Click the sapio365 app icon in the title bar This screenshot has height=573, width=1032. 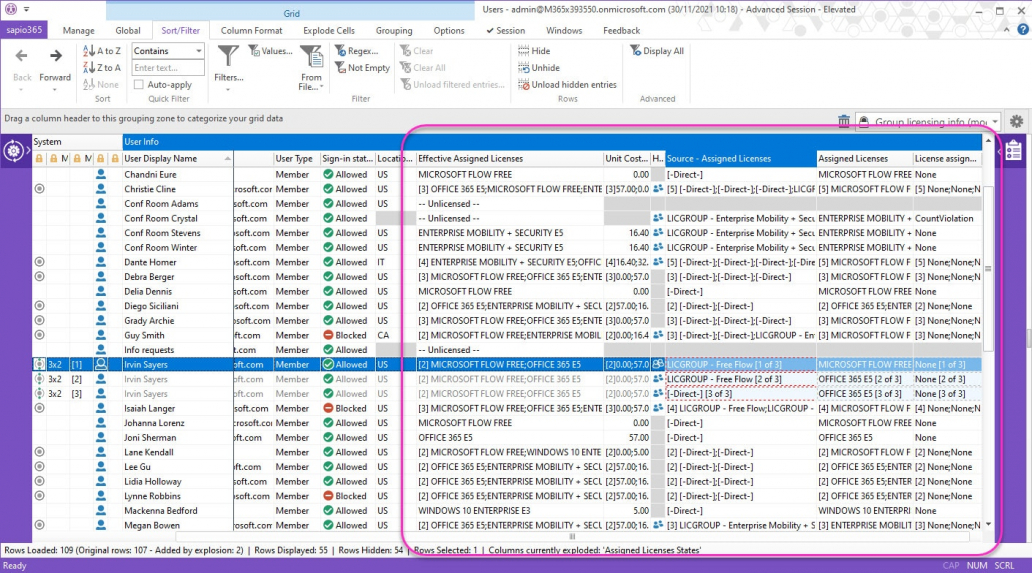[11, 9]
